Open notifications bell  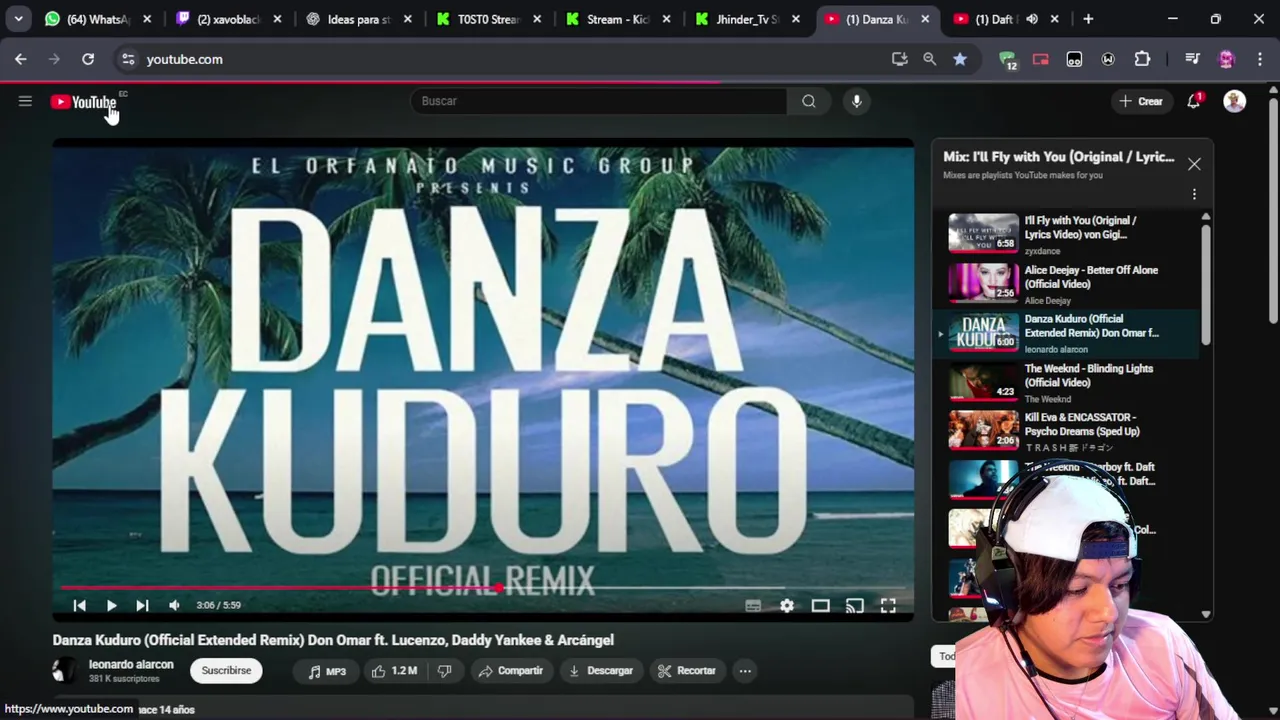click(x=1193, y=101)
